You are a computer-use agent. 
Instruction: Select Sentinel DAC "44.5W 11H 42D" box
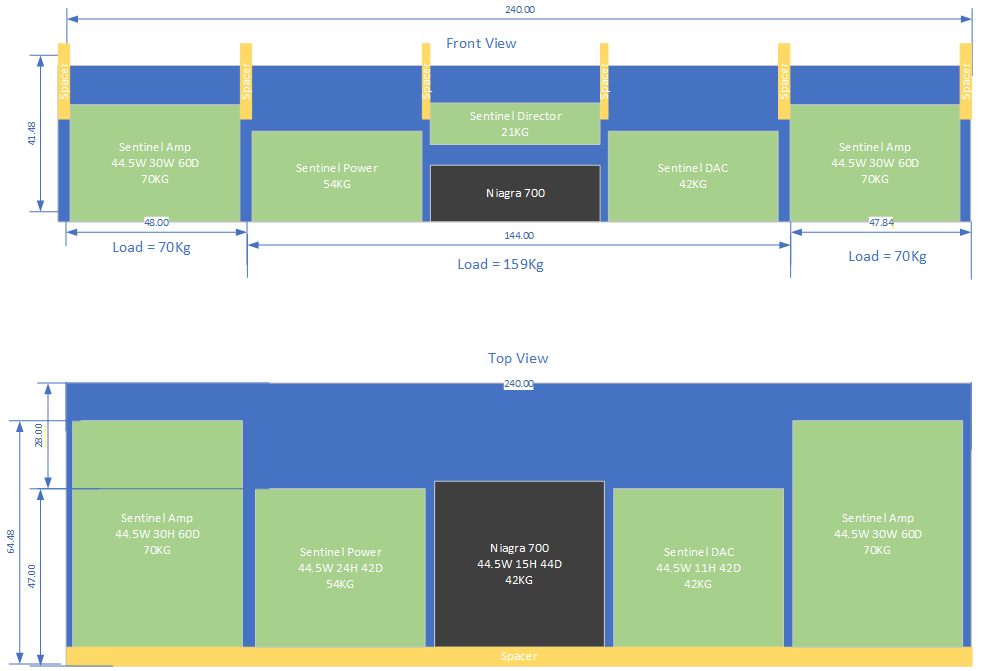click(698, 567)
